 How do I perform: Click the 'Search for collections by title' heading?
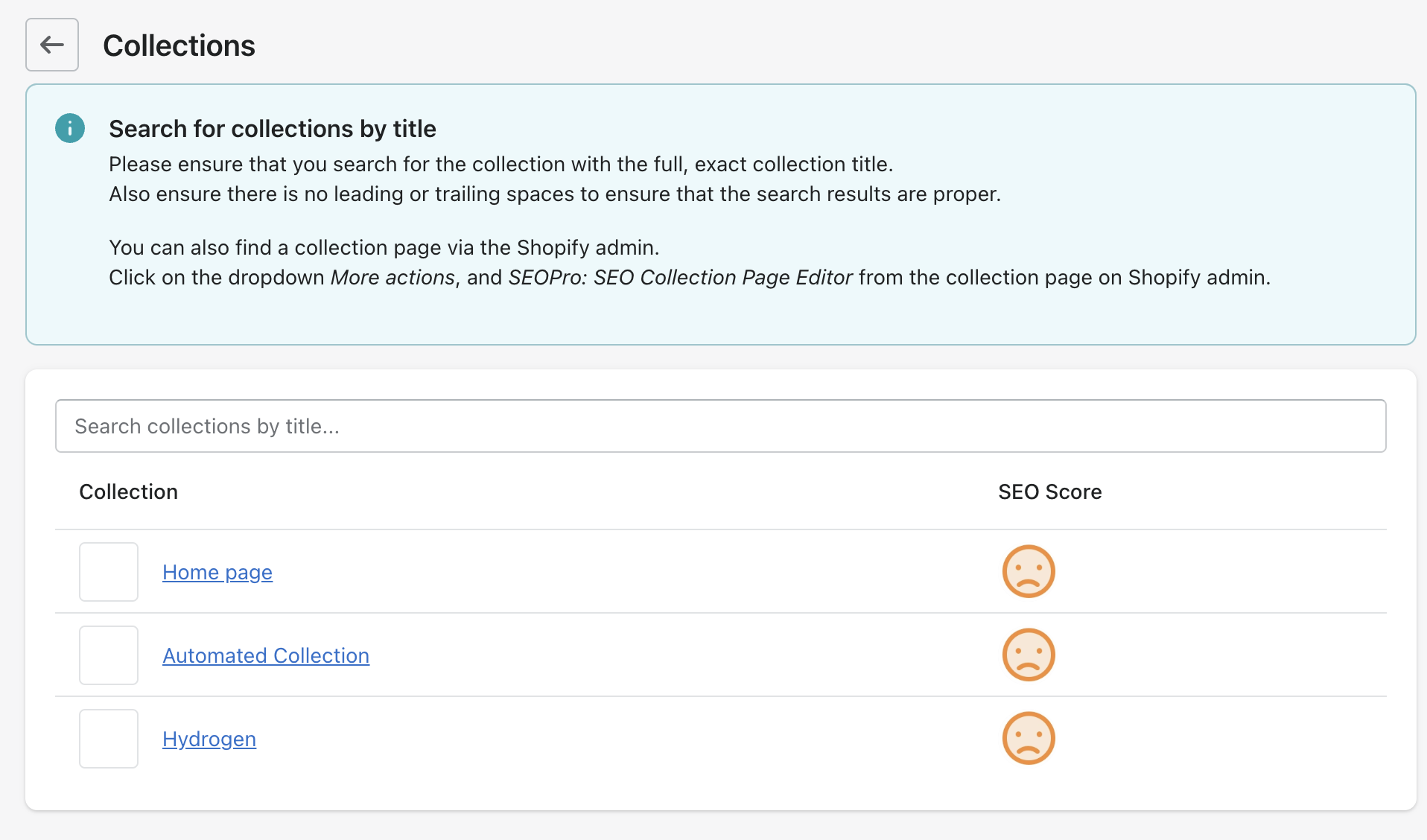[x=273, y=129]
